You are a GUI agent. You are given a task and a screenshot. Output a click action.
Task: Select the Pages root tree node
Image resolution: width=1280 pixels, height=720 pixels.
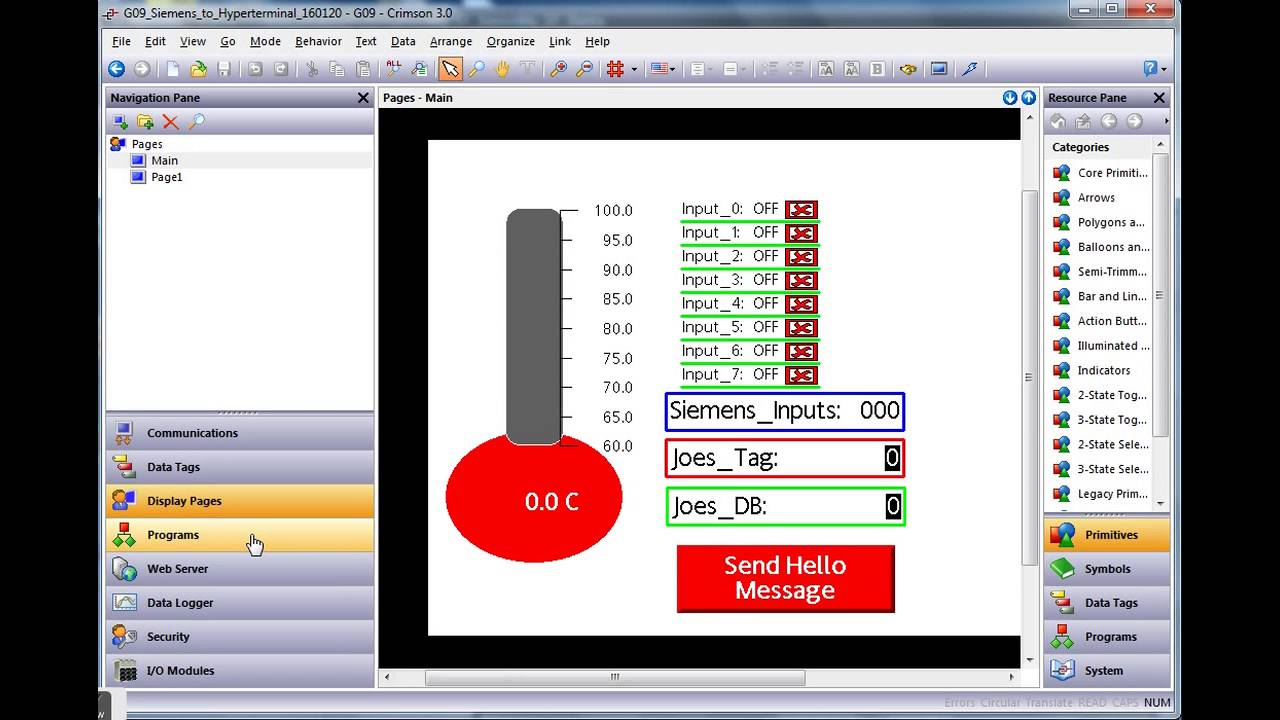click(x=146, y=144)
